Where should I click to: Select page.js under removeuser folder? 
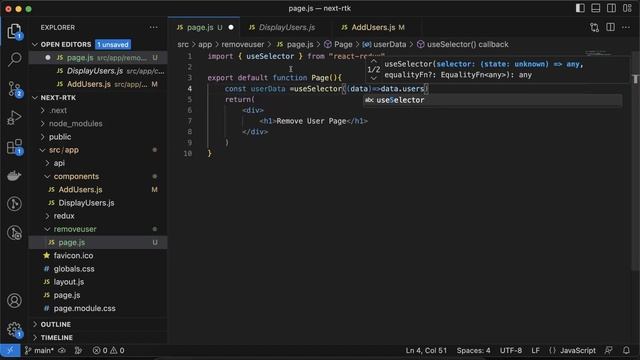click(98, 242)
